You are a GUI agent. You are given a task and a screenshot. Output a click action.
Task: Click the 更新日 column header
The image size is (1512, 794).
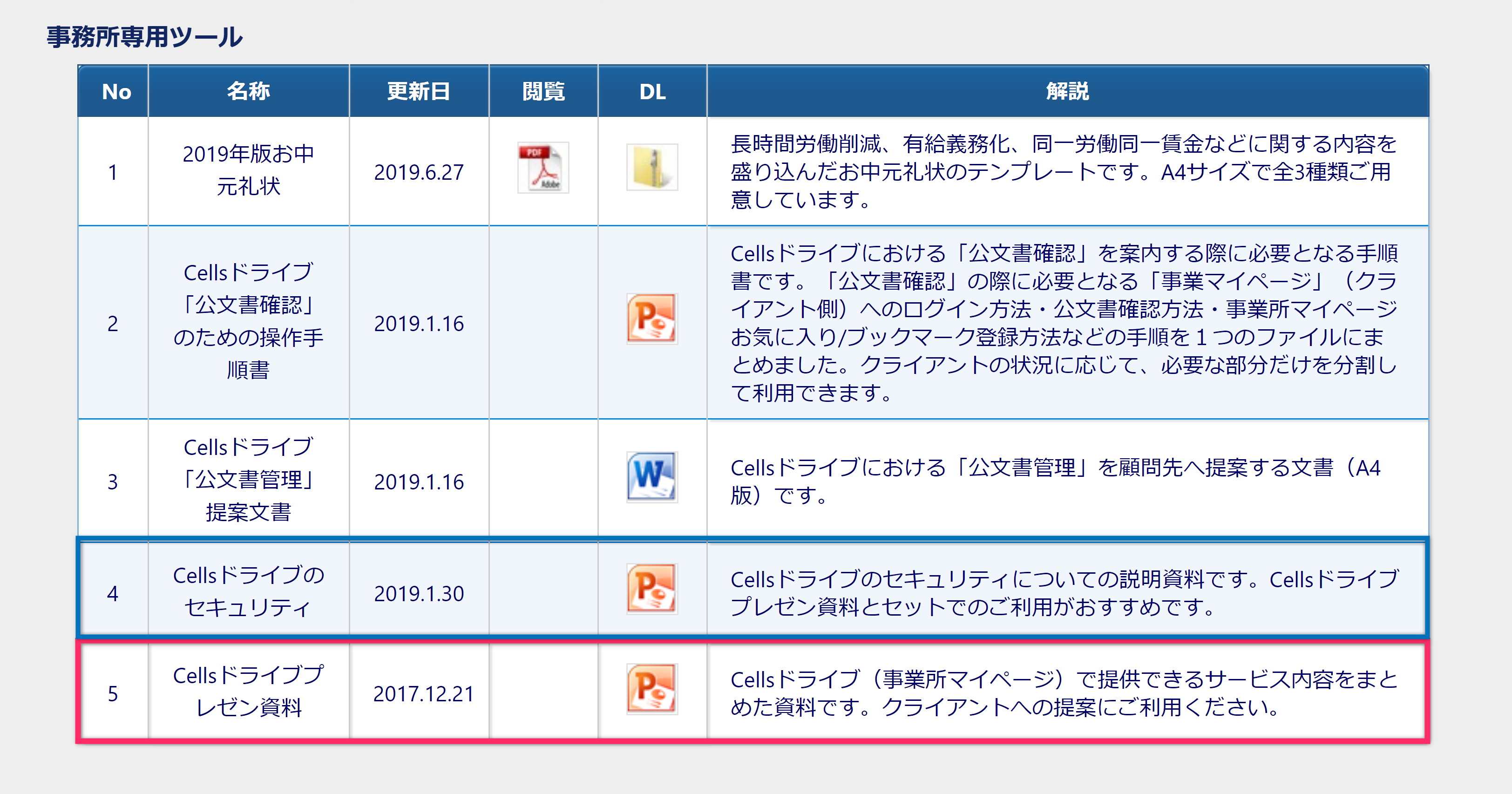(419, 92)
